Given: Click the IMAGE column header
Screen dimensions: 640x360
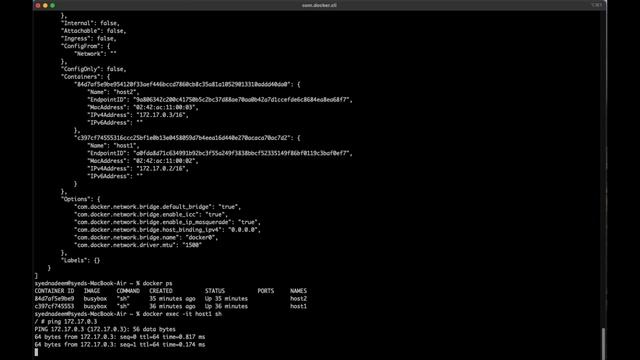Looking at the screenshot, I should pos(92,291).
